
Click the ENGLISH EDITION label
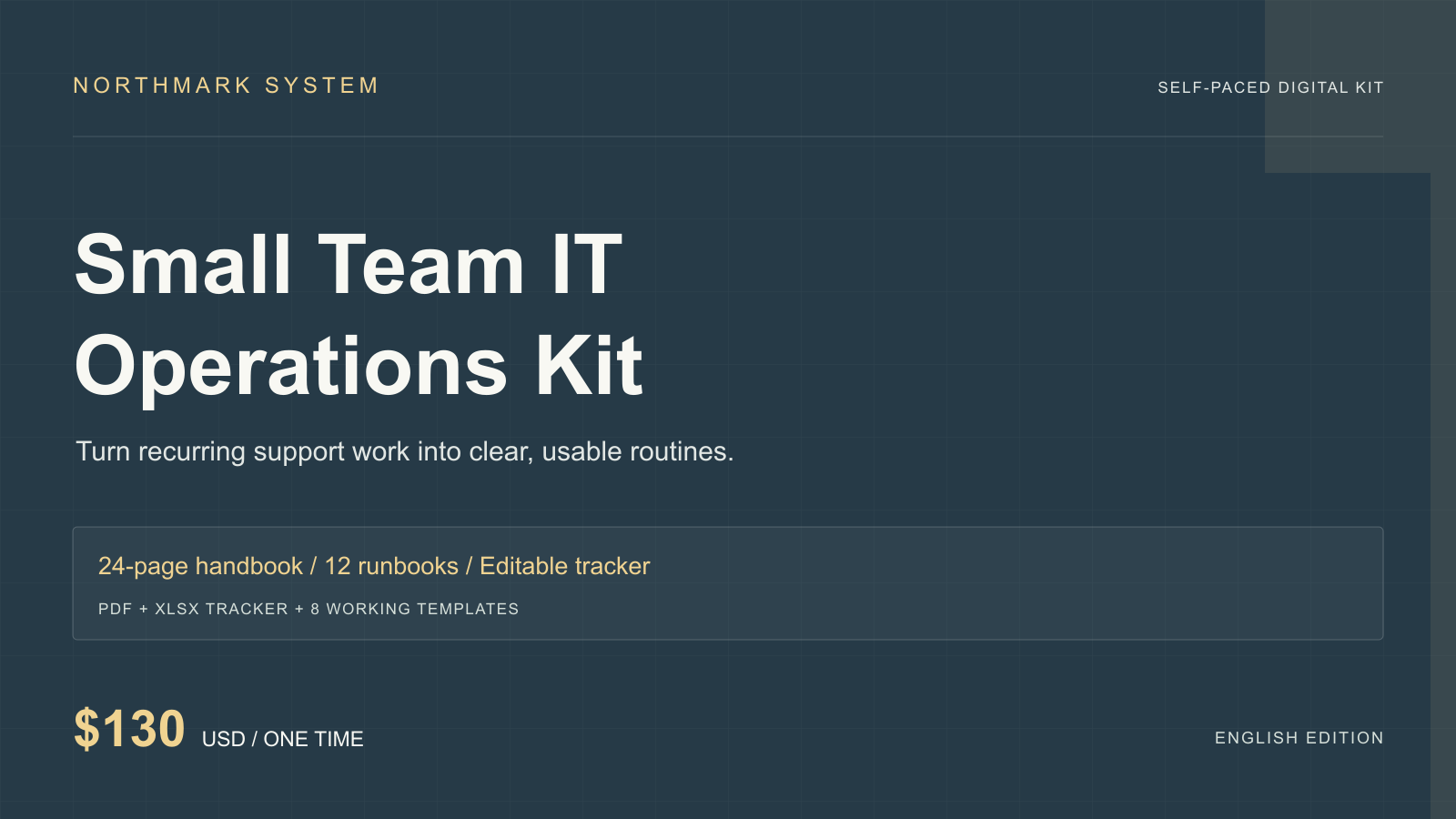pos(1299,738)
